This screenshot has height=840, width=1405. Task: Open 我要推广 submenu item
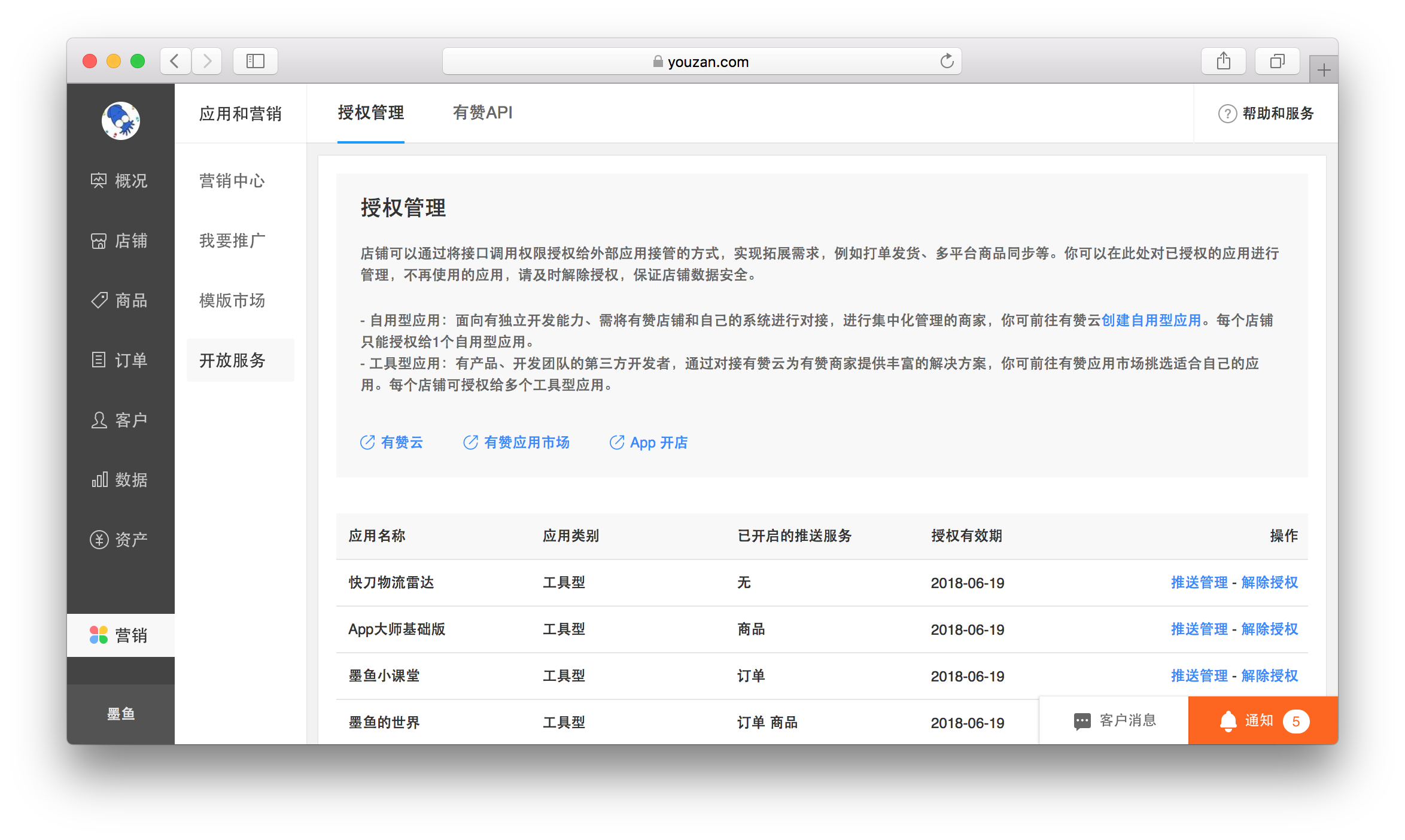(232, 241)
